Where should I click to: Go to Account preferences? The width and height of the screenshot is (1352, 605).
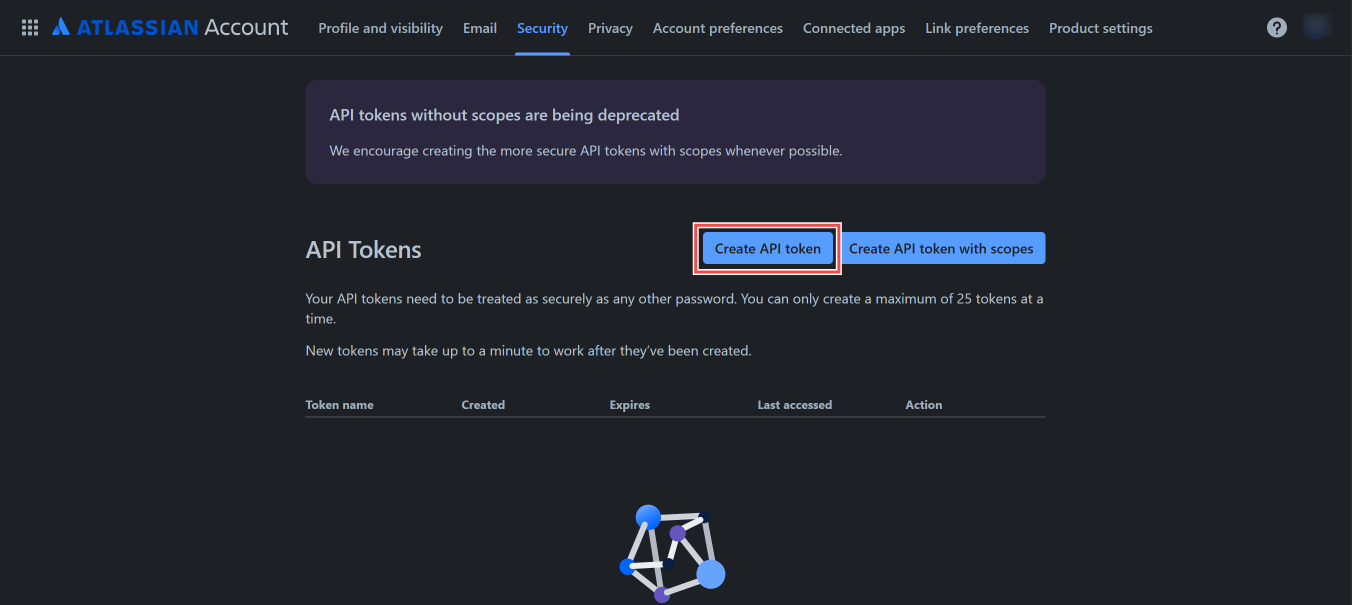click(717, 28)
